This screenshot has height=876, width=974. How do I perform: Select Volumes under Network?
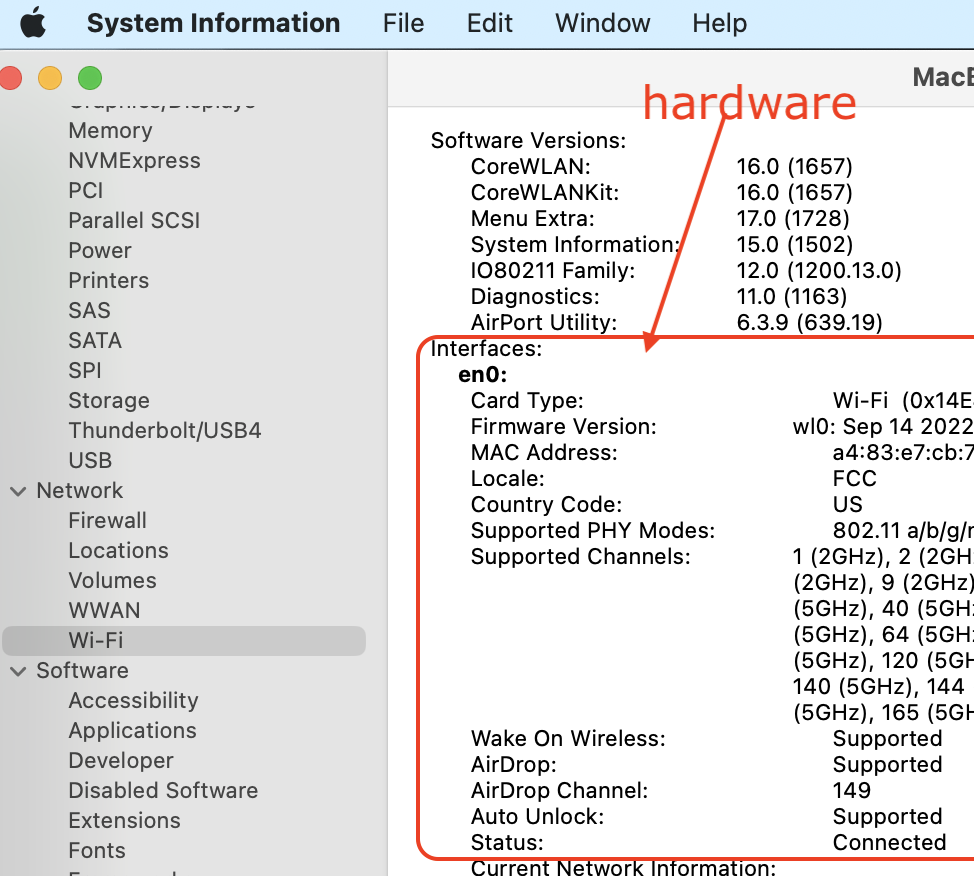112,580
